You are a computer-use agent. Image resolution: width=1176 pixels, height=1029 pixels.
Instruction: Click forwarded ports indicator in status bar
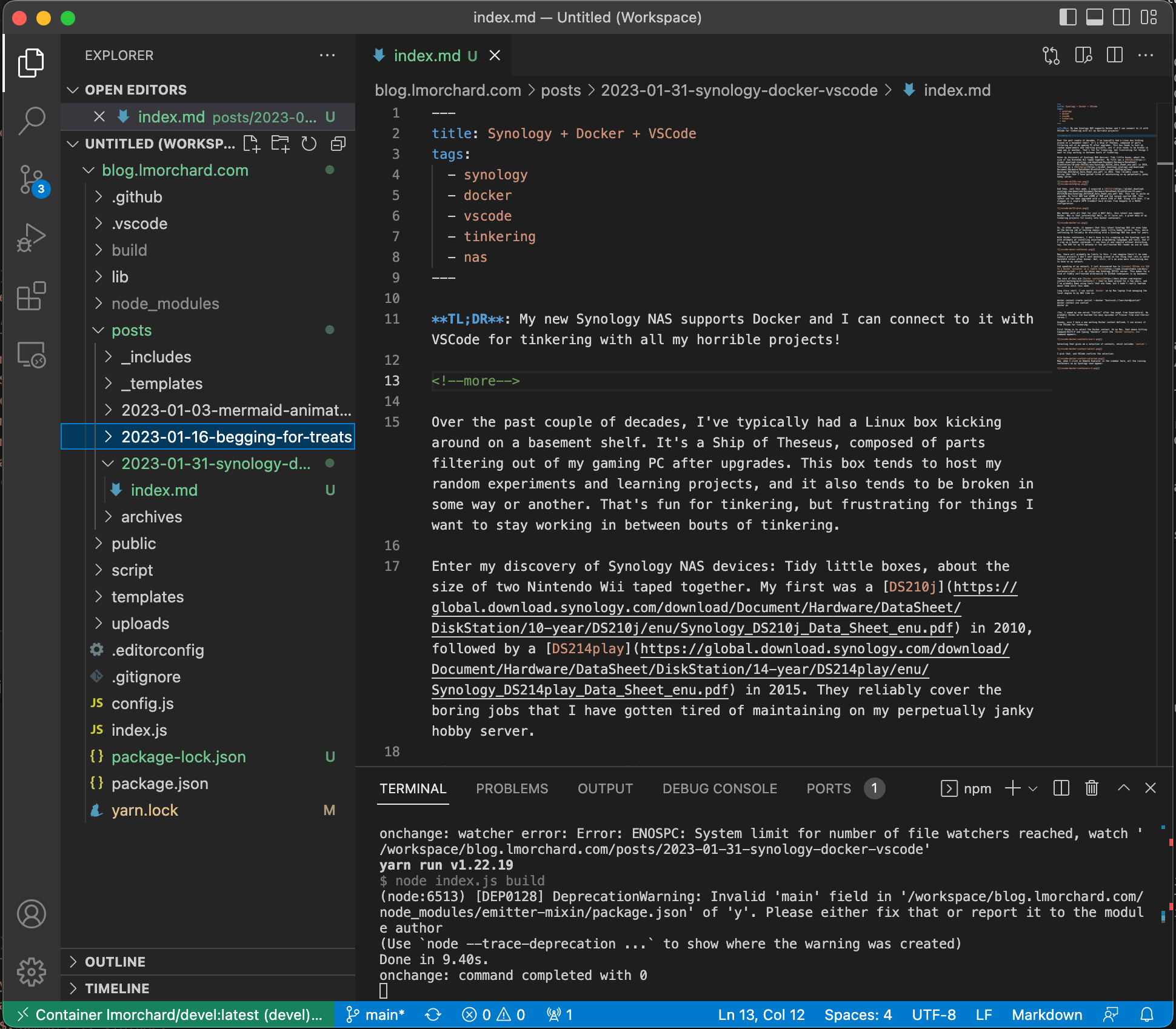tap(560, 1015)
